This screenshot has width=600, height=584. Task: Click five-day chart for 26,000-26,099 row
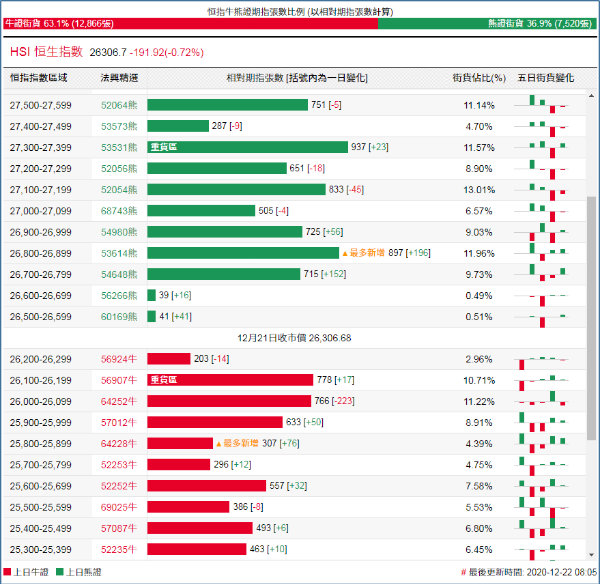tap(541, 399)
